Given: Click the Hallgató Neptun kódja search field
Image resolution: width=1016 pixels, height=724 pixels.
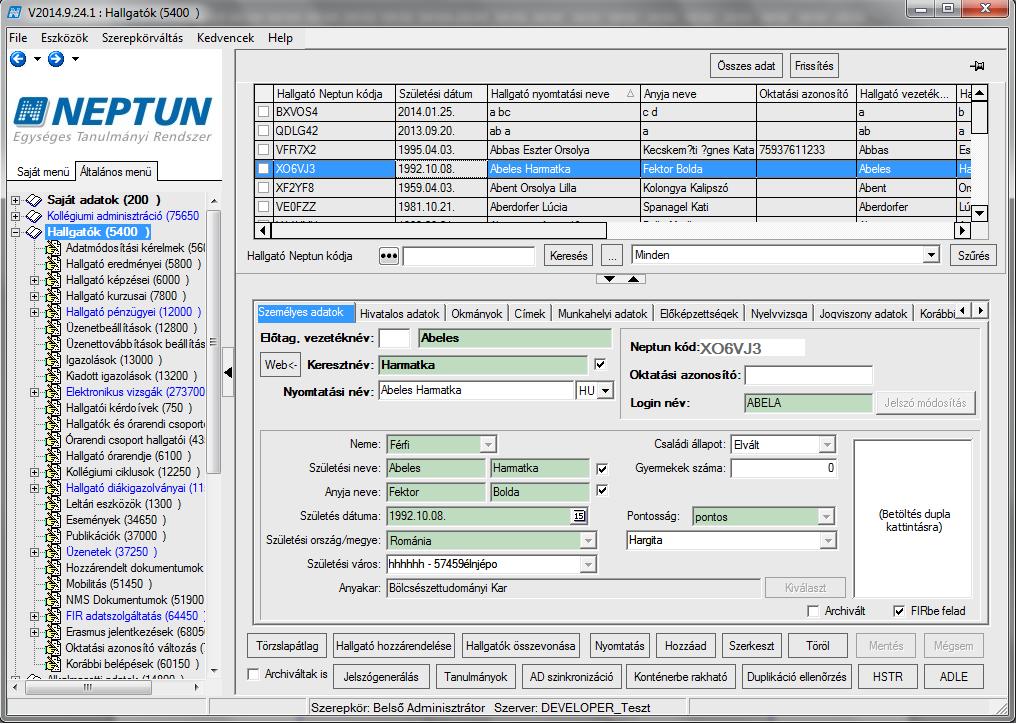Looking at the screenshot, I should [469, 256].
